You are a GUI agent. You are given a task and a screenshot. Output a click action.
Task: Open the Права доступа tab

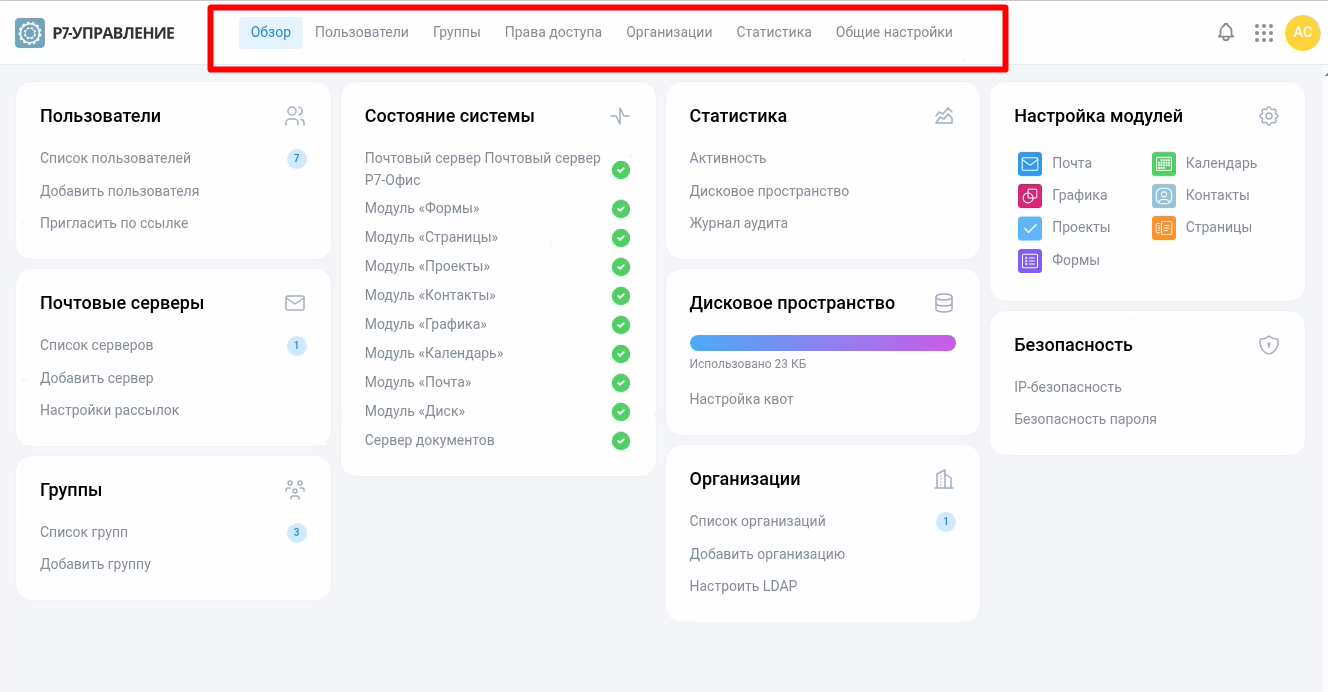coord(553,32)
